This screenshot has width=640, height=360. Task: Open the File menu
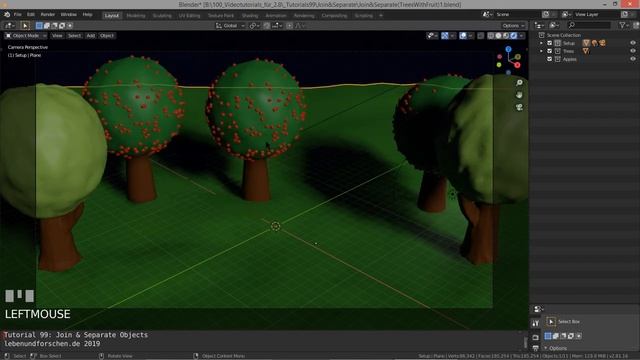[18, 14]
